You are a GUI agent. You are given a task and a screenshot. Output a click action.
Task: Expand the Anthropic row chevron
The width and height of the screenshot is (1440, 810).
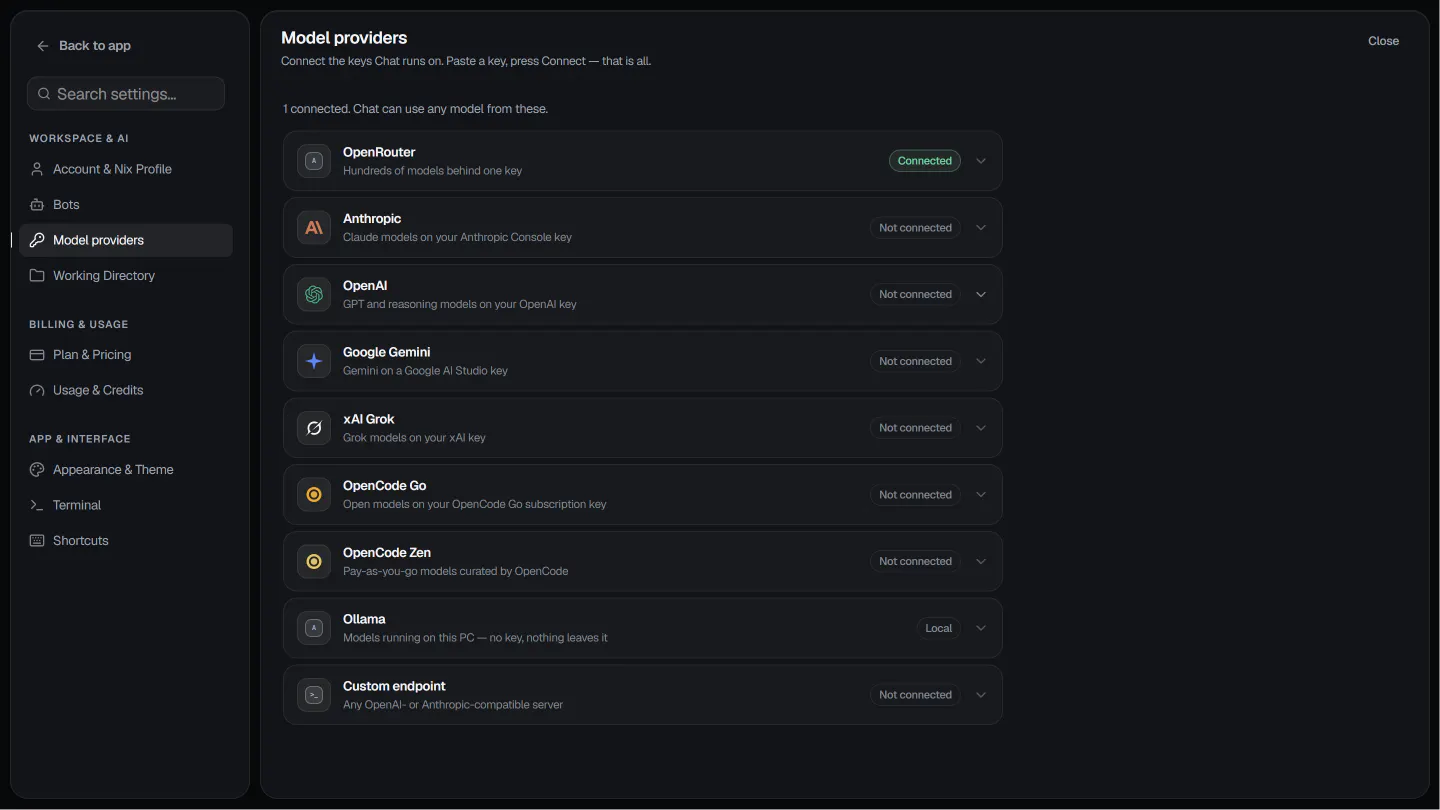981,228
